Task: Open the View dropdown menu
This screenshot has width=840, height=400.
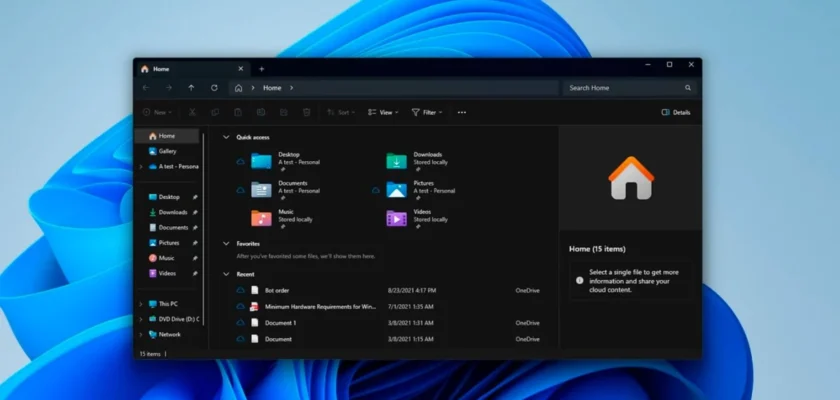Action: click(383, 112)
